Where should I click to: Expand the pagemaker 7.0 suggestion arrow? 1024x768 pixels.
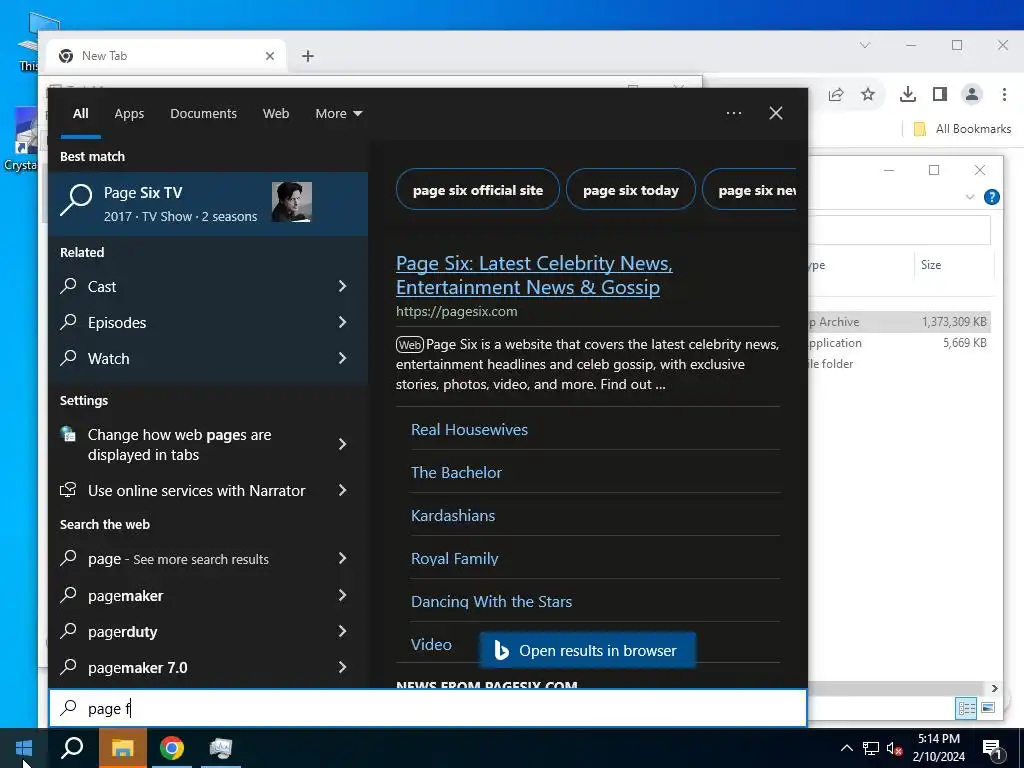[342, 667]
